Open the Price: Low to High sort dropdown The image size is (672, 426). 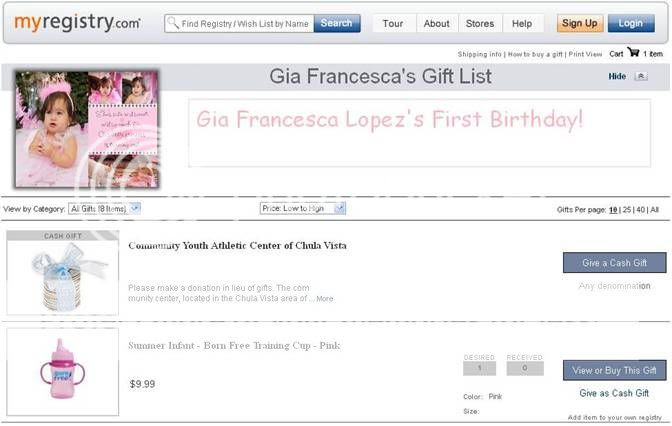click(303, 208)
